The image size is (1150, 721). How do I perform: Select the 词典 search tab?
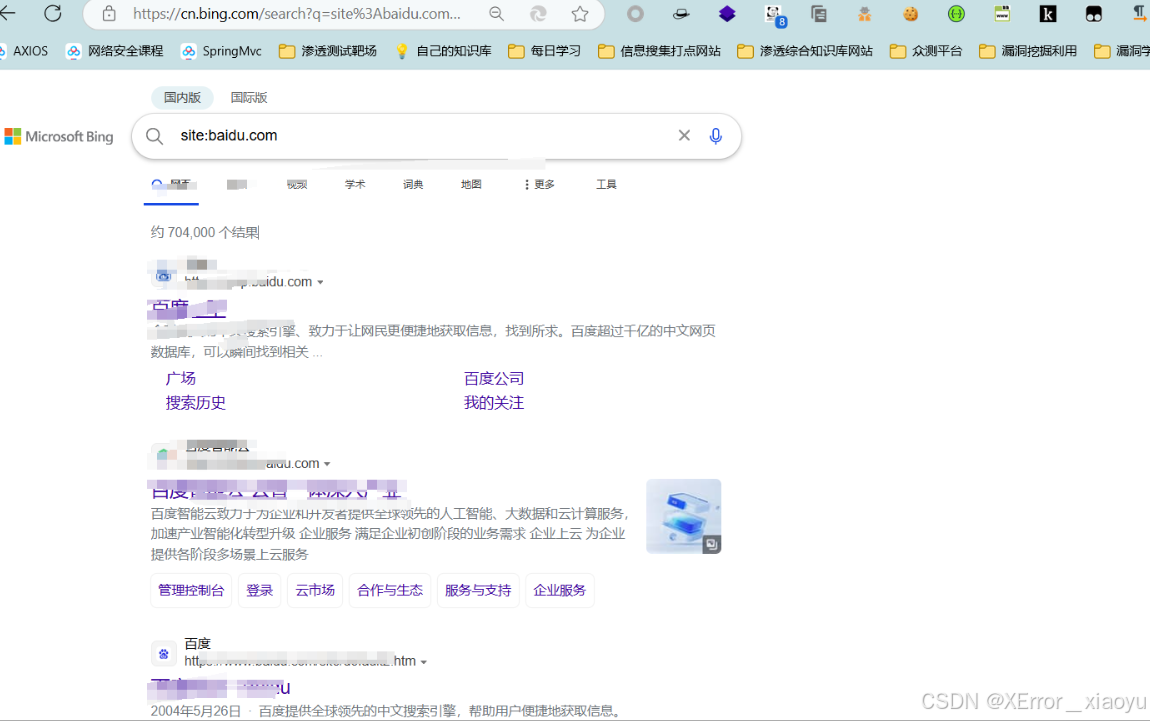pyautogui.click(x=413, y=184)
